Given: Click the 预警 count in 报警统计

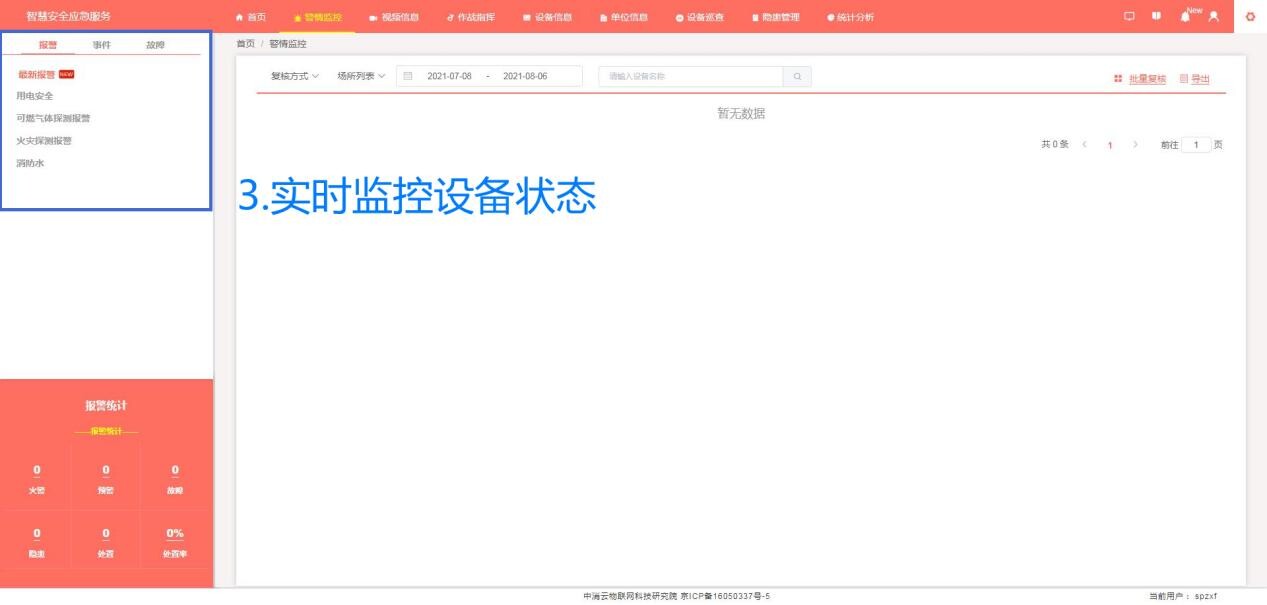Looking at the screenshot, I should tap(106, 470).
